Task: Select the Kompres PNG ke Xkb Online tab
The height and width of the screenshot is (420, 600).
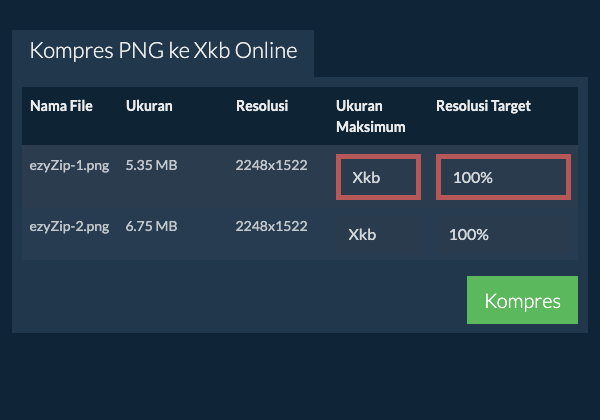Action: [x=163, y=52]
